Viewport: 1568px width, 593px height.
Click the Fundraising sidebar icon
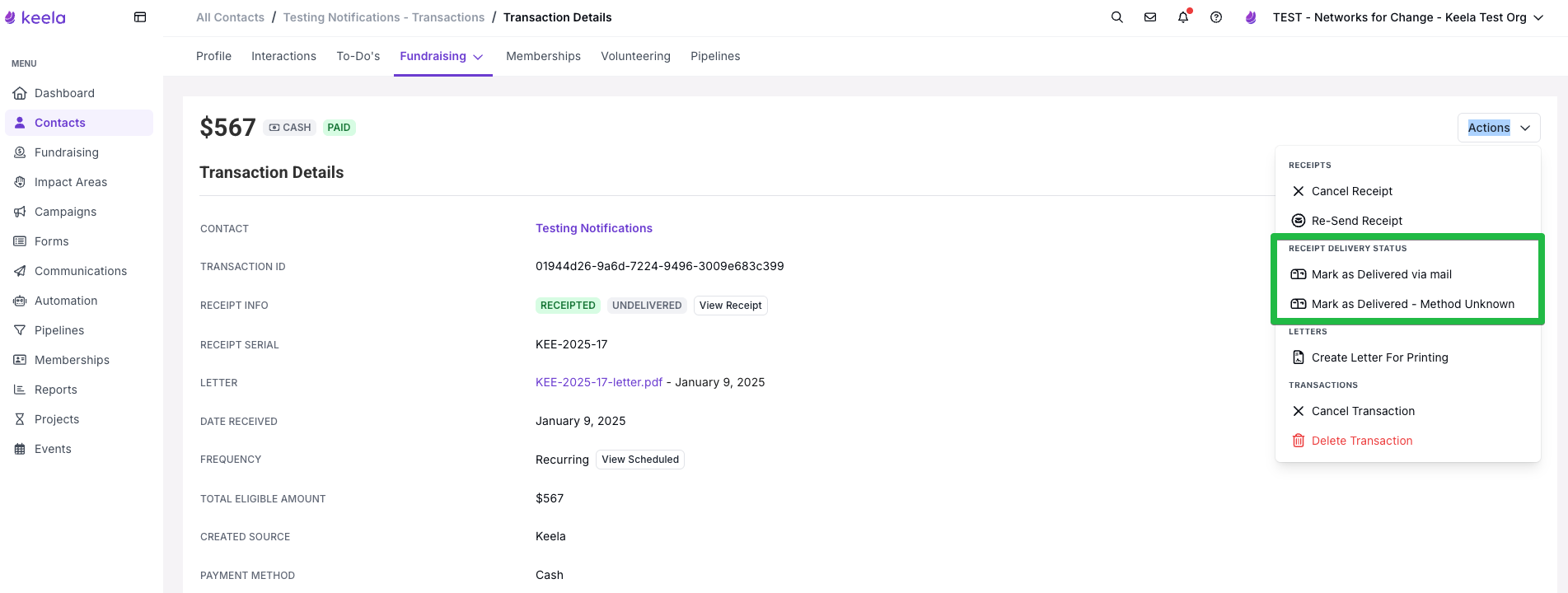pos(20,152)
